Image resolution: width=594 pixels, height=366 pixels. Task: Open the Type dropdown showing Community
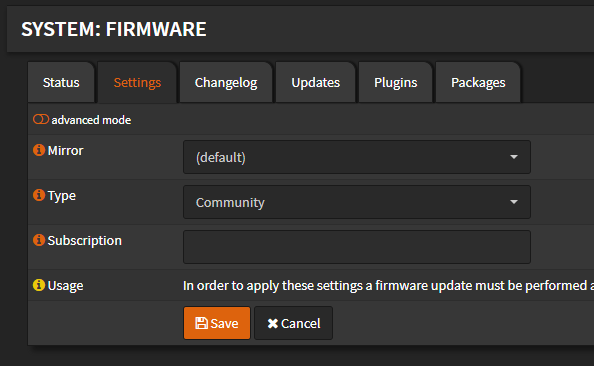click(x=356, y=202)
